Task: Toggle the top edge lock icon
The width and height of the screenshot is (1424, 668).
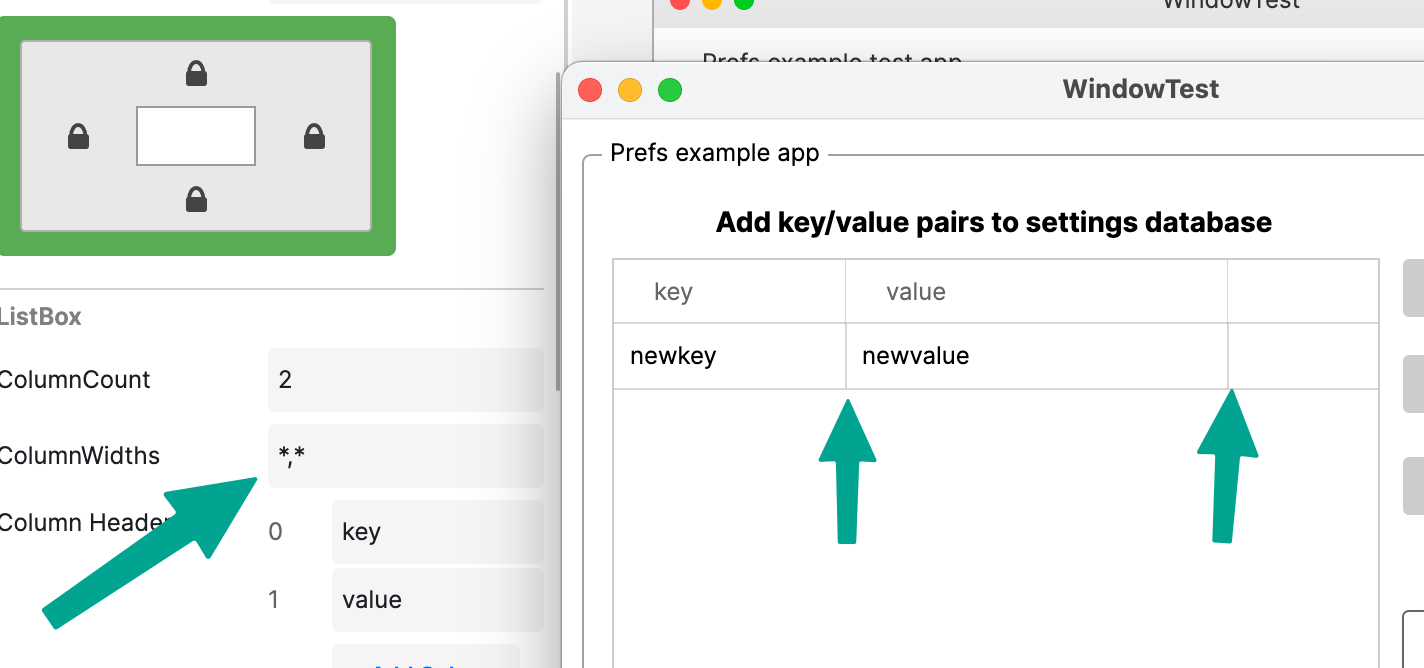Action: 196,73
